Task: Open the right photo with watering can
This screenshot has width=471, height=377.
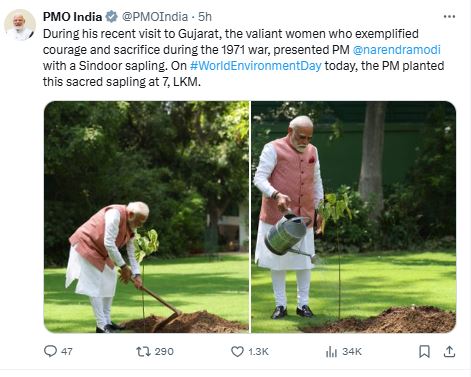Action: [354, 217]
